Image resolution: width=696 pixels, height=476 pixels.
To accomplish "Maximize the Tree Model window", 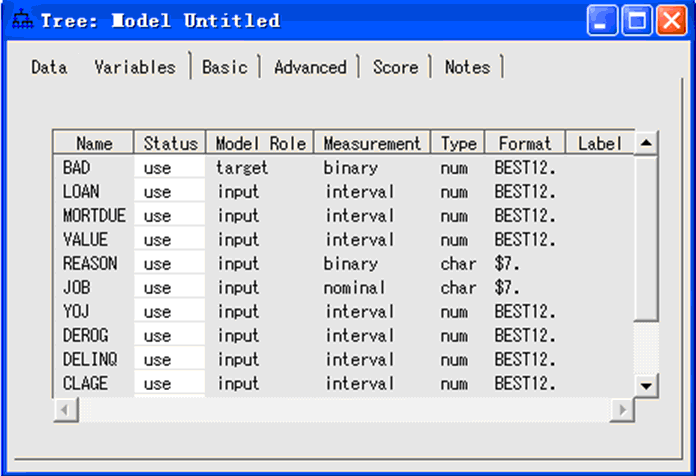I will pyautogui.click(x=636, y=20).
